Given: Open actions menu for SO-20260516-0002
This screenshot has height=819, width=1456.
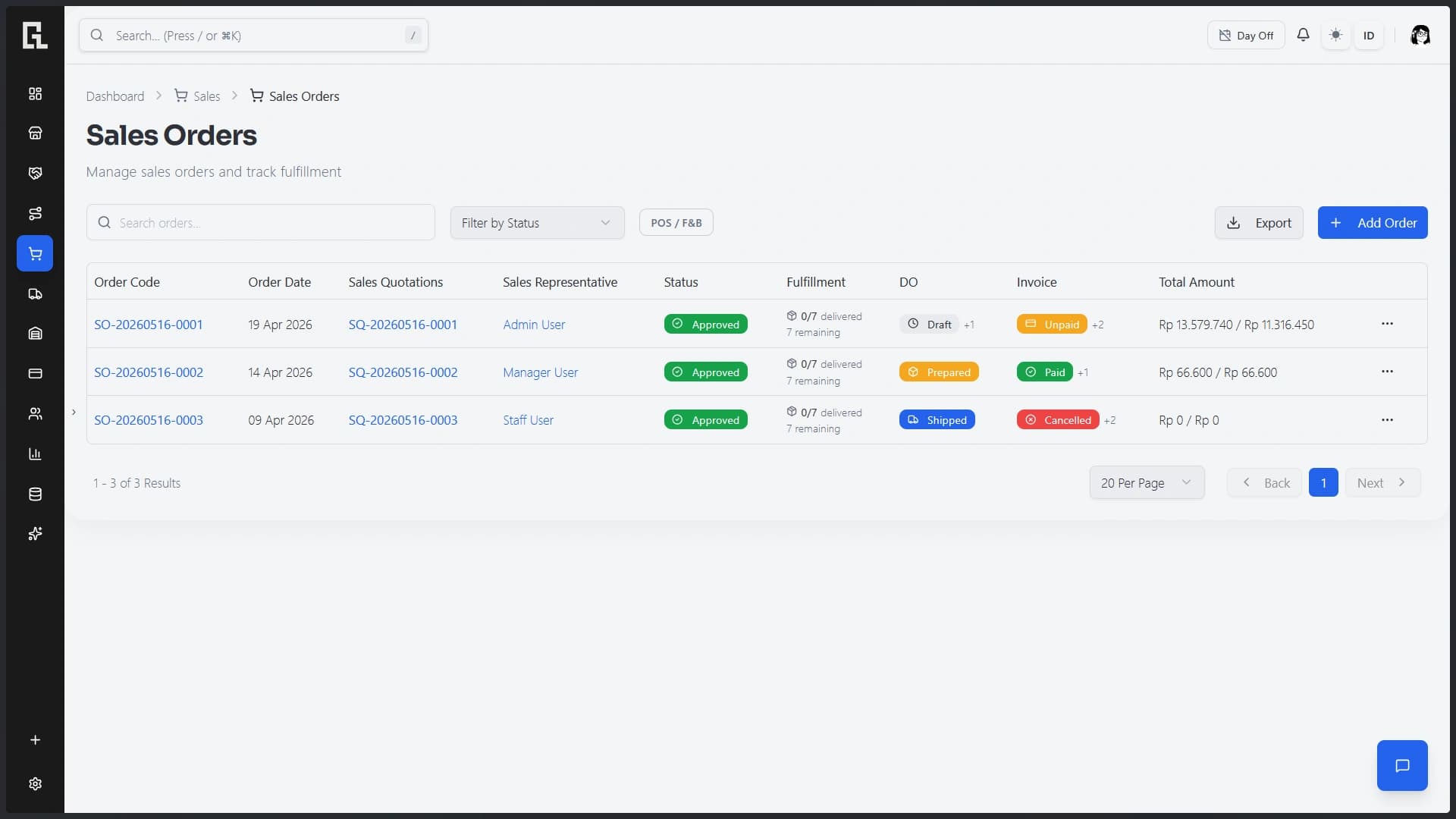Looking at the screenshot, I should [1387, 372].
